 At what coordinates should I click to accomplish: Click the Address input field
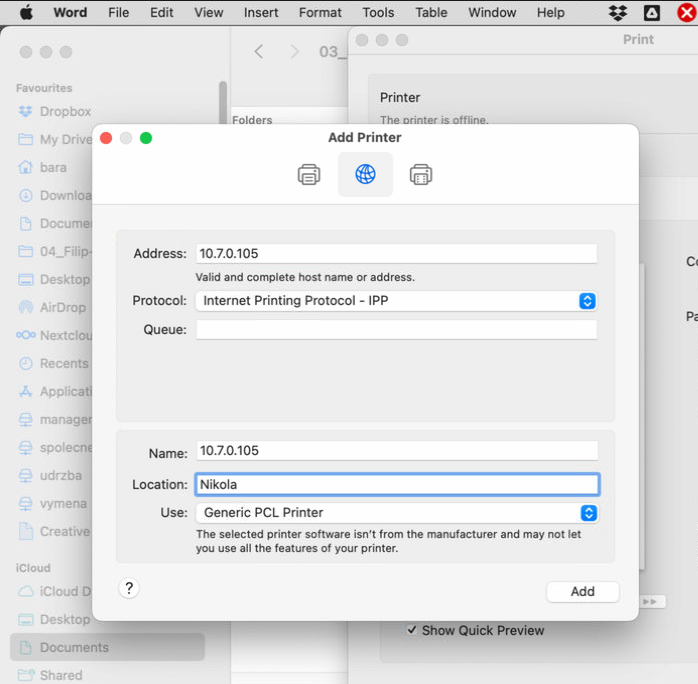[x=396, y=254]
